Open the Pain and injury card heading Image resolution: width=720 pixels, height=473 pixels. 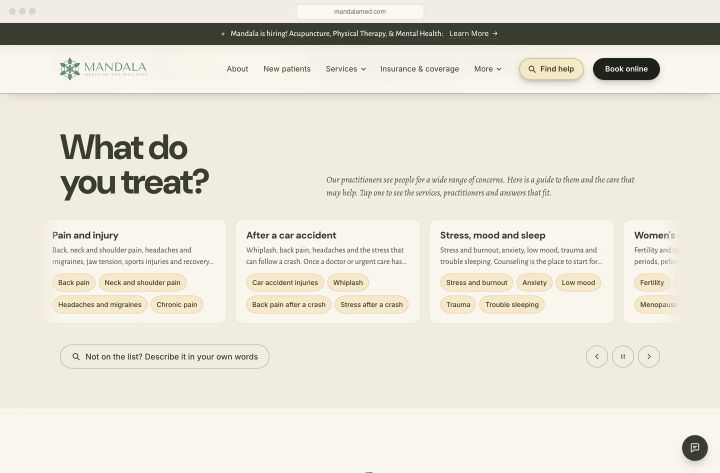(85, 235)
